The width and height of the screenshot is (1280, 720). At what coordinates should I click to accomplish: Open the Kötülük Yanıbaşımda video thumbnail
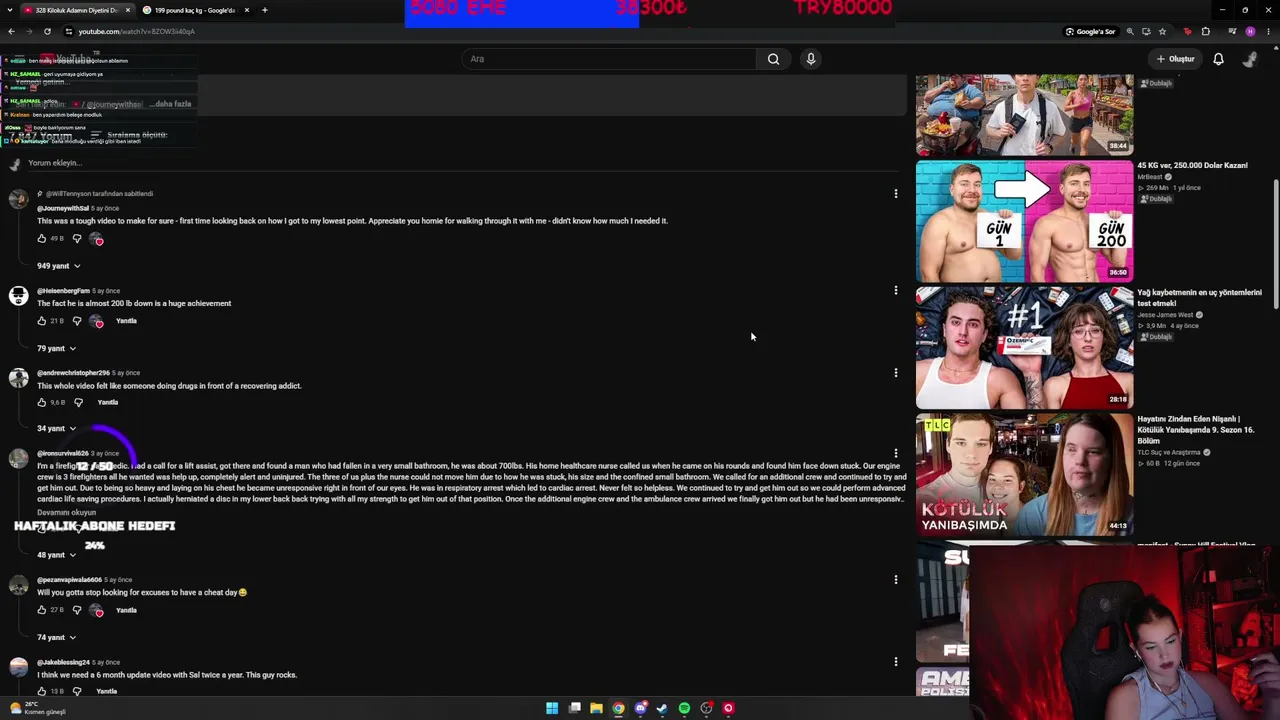pyautogui.click(x=1024, y=475)
